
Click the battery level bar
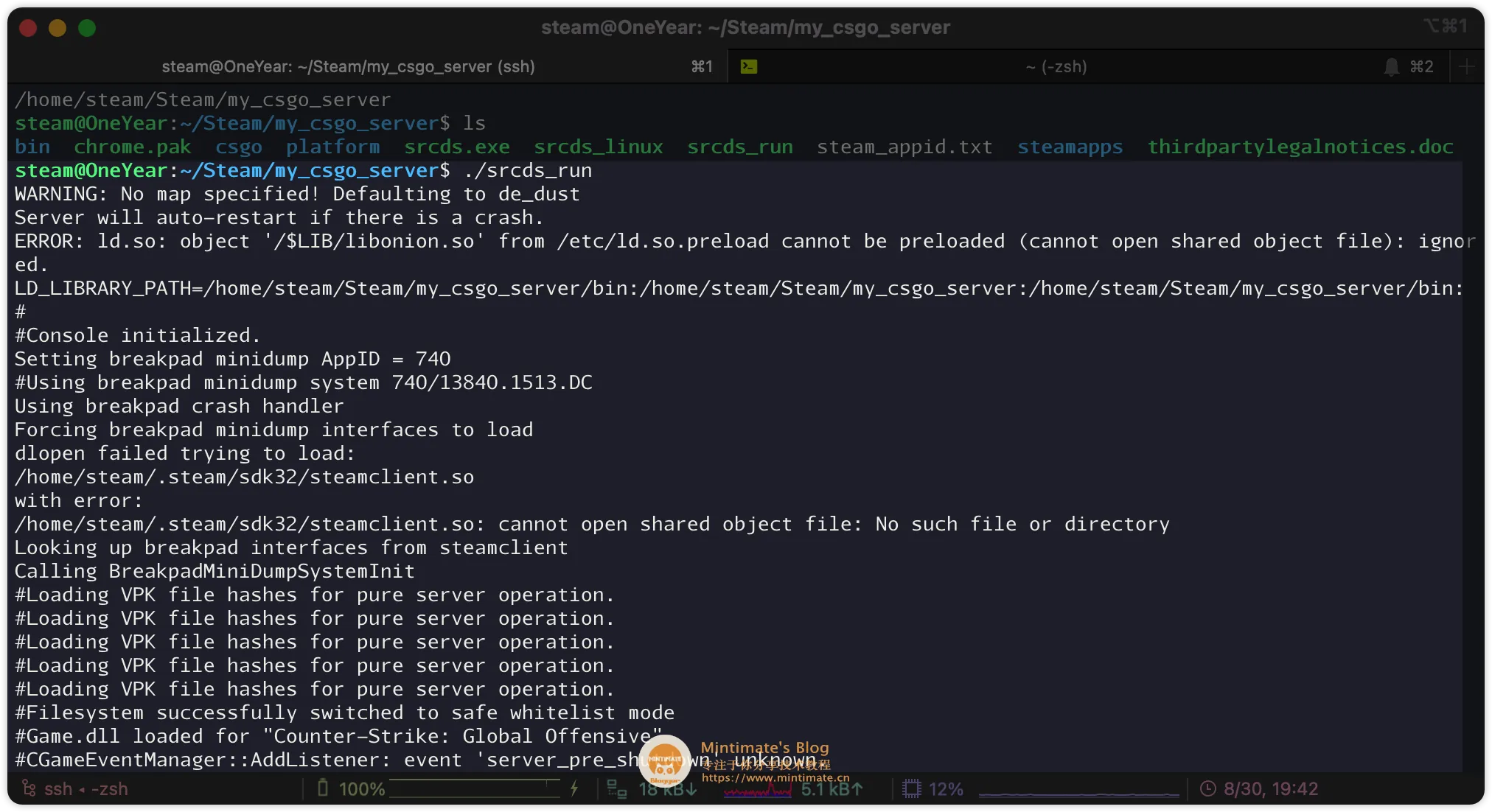(x=475, y=789)
